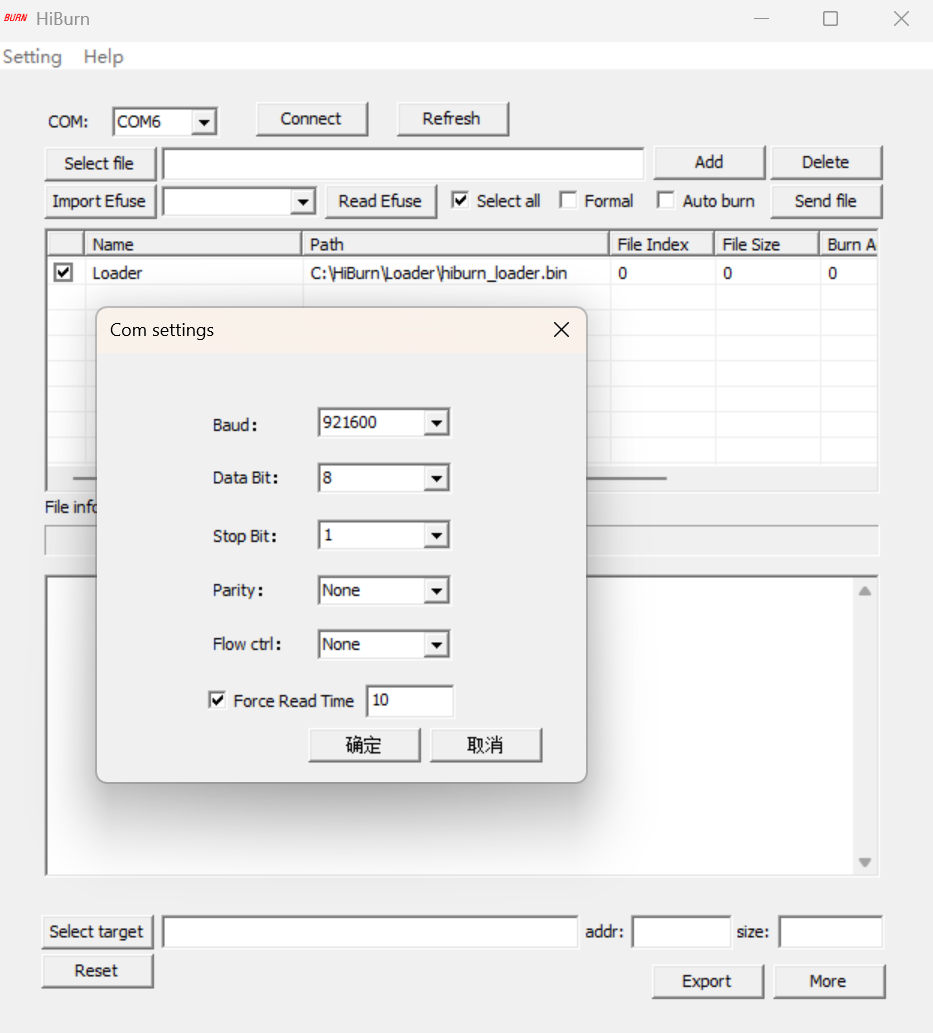Open the Help menu
Viewport: 933px width, 1033px height.
[103, 57]
